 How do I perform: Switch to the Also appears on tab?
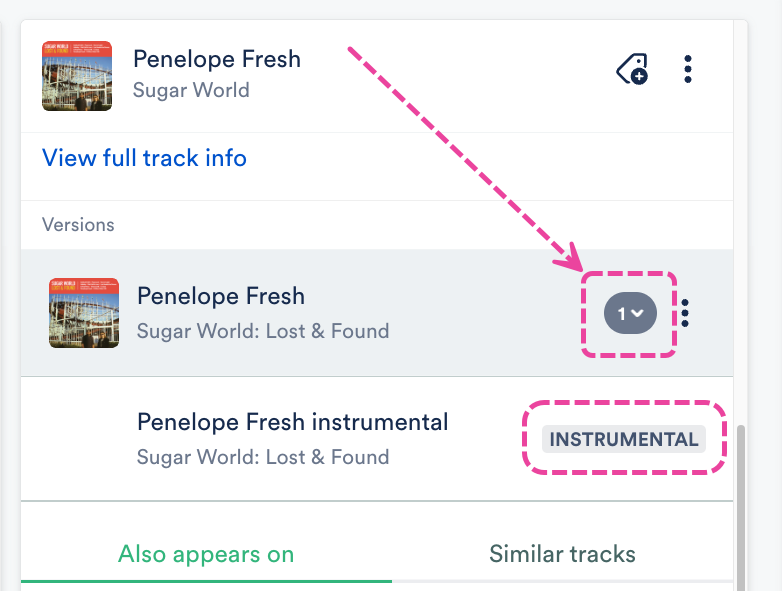[206, 554]
